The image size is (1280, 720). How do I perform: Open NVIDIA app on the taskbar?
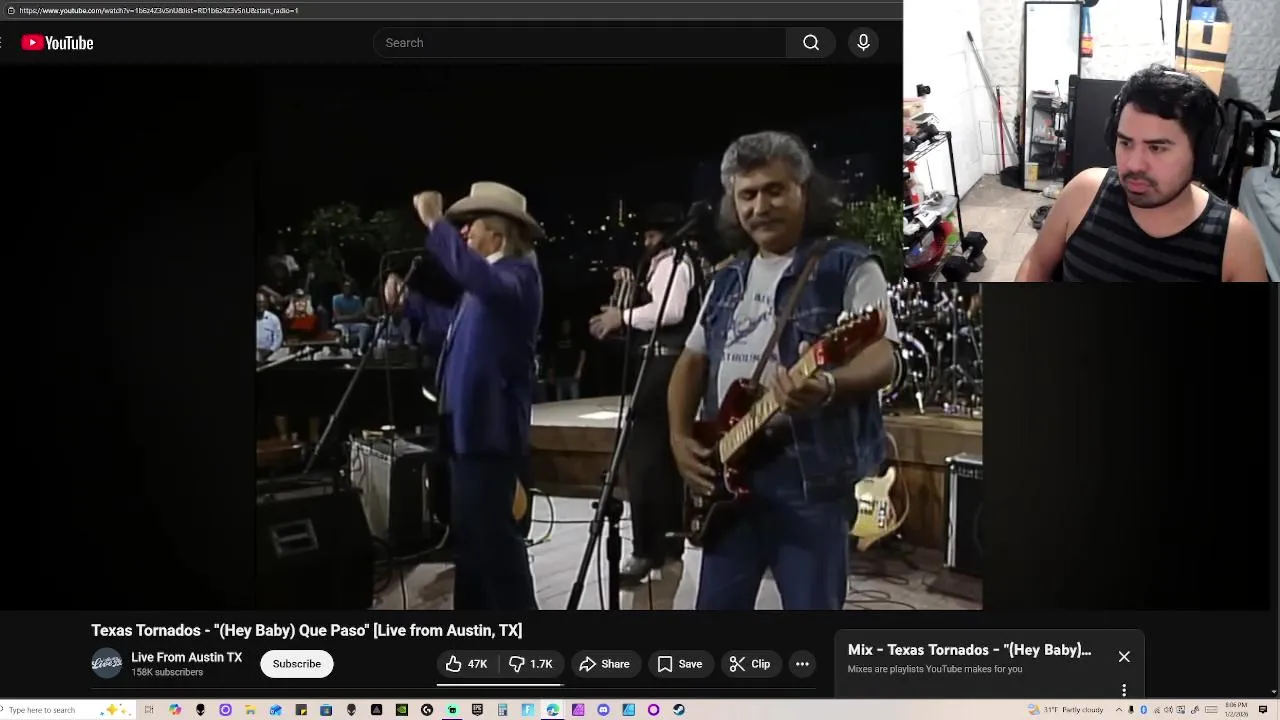coord(402,710)
